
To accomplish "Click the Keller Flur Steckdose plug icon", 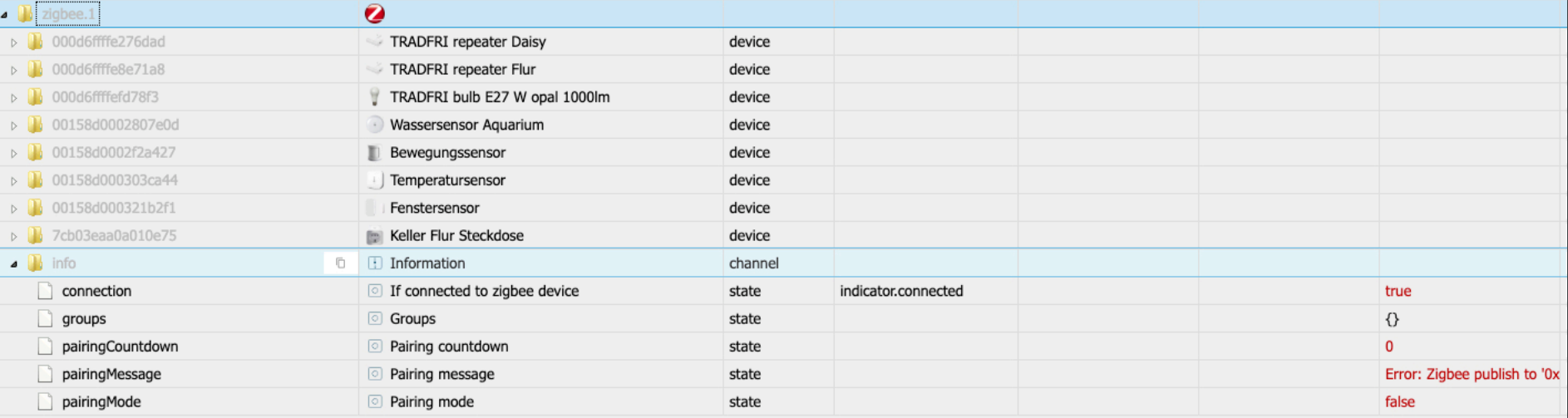I will pyautogui.click(x=374, y=236).
